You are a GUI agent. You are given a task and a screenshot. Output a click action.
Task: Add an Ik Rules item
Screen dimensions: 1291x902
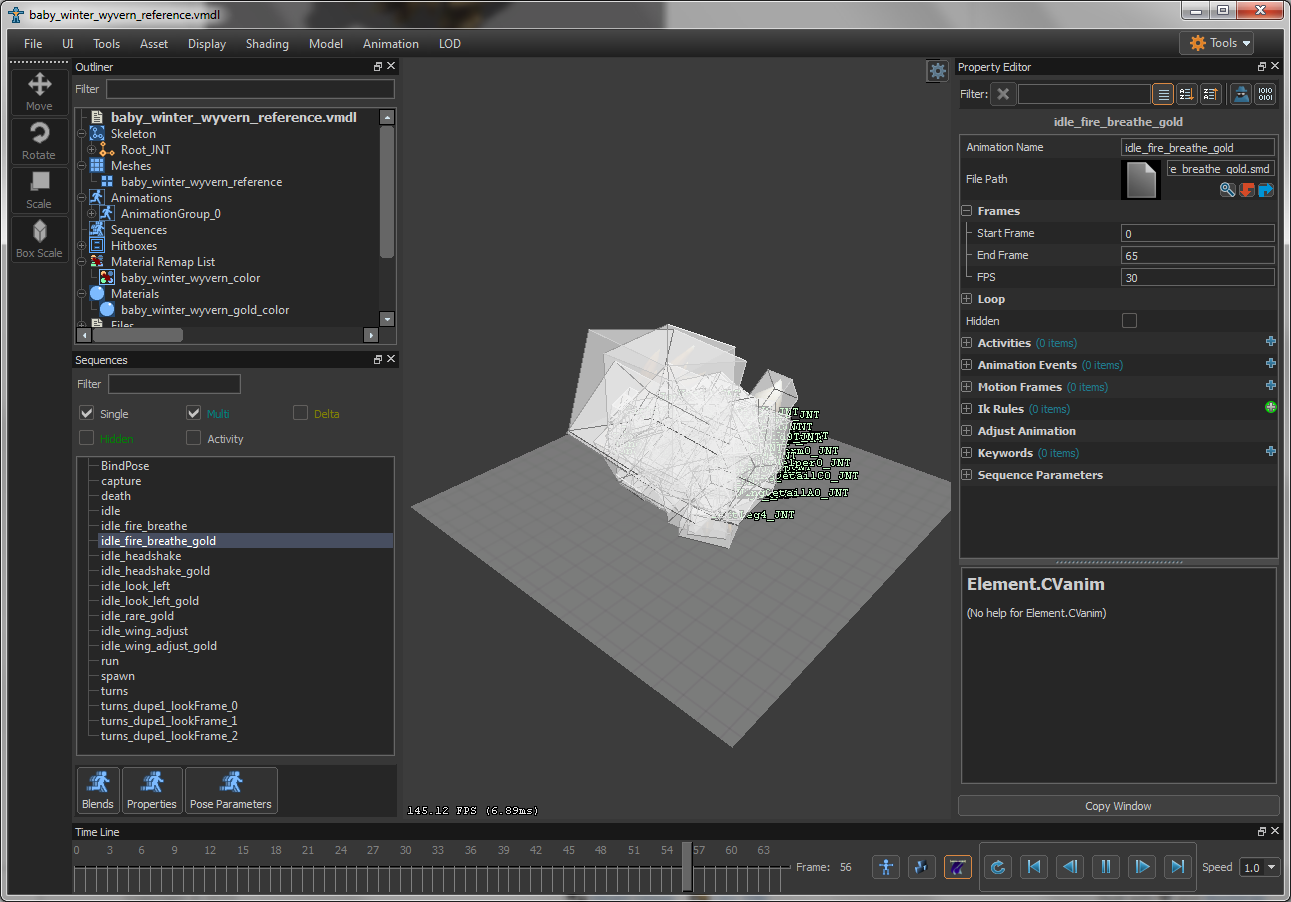pos(1270,408)
